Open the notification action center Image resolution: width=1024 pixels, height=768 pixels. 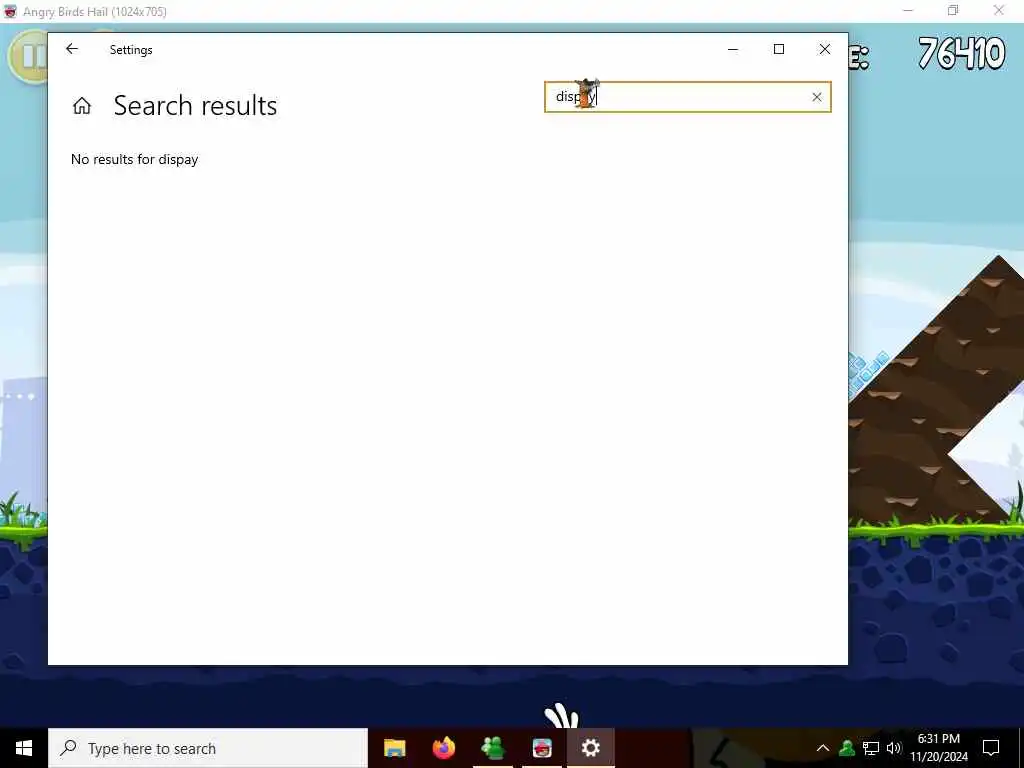[991, 748]
